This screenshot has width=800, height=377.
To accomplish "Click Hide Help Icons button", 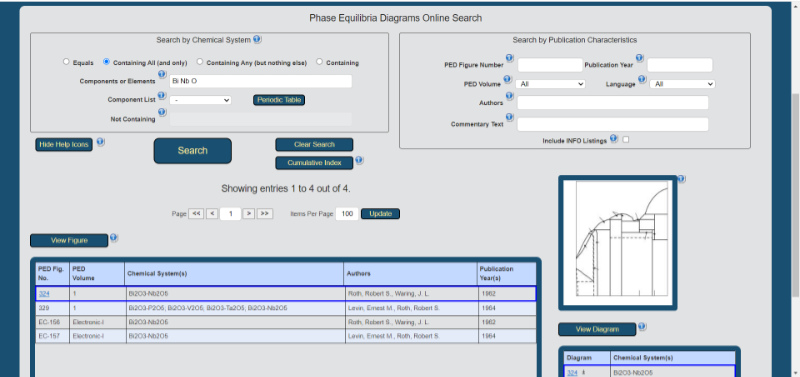I will pos(64,145).
